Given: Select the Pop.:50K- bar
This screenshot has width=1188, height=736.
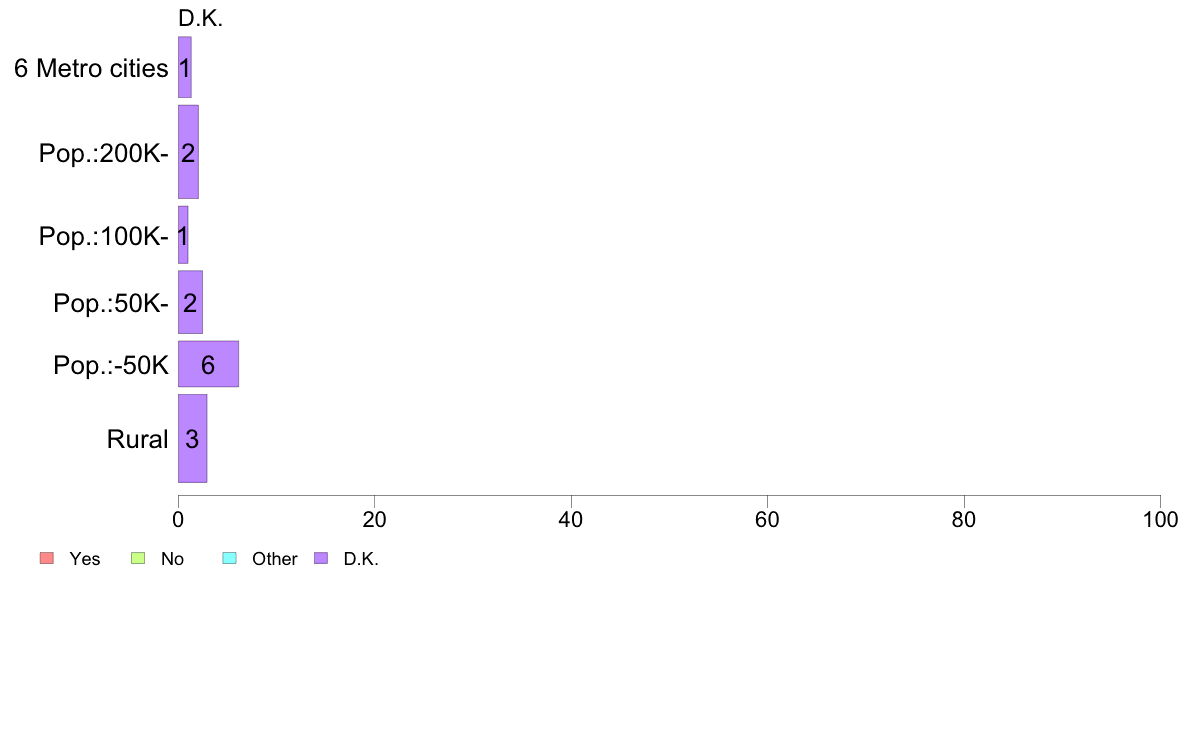Looking at the screenshot, I should coord(190,302).
